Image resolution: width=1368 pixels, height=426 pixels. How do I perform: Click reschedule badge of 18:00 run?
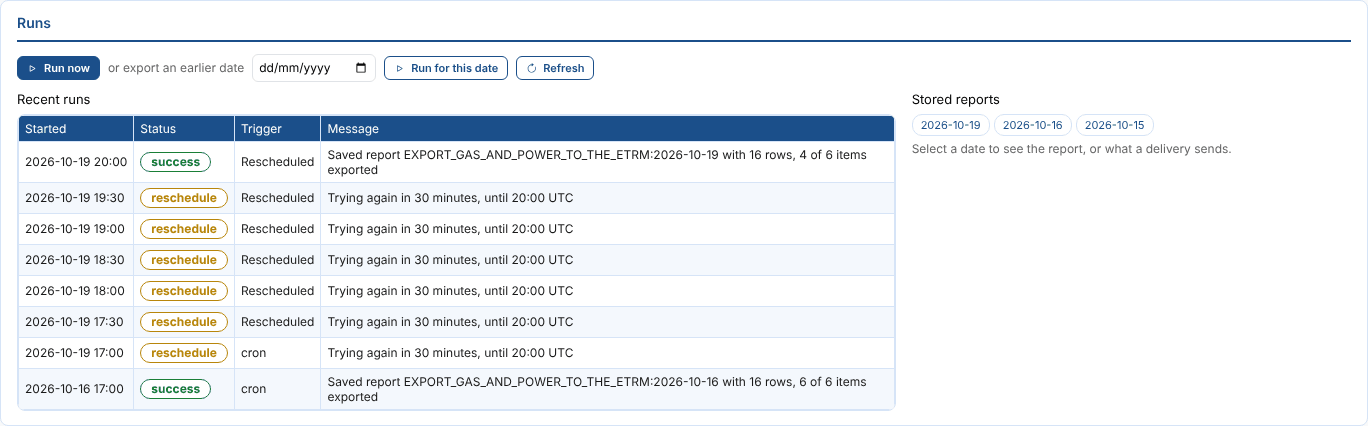(184, 291)
